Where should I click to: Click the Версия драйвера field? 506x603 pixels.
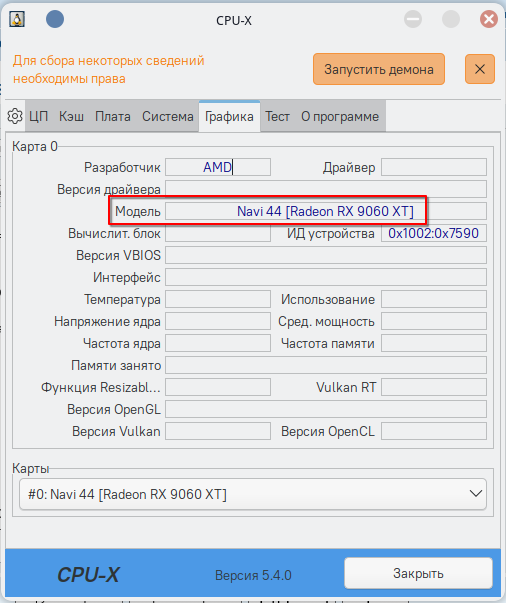[326, 189]
